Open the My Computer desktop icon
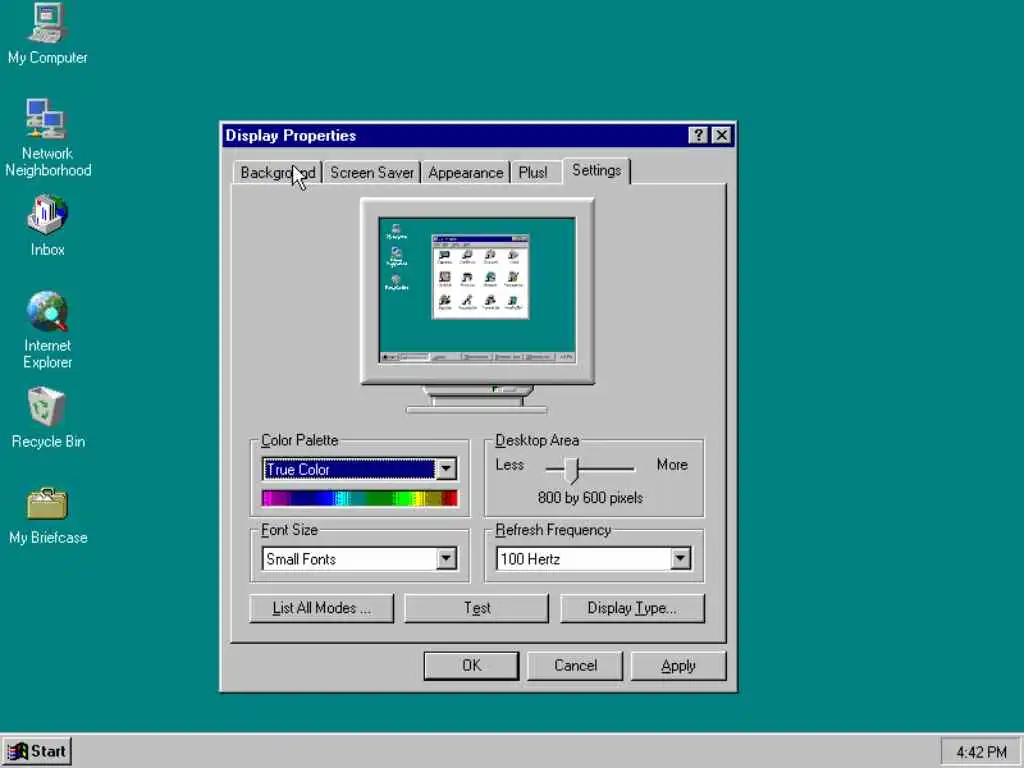The width and height of the screenshot is (1024, 768). pyautogui.click(x=47, y=34)
